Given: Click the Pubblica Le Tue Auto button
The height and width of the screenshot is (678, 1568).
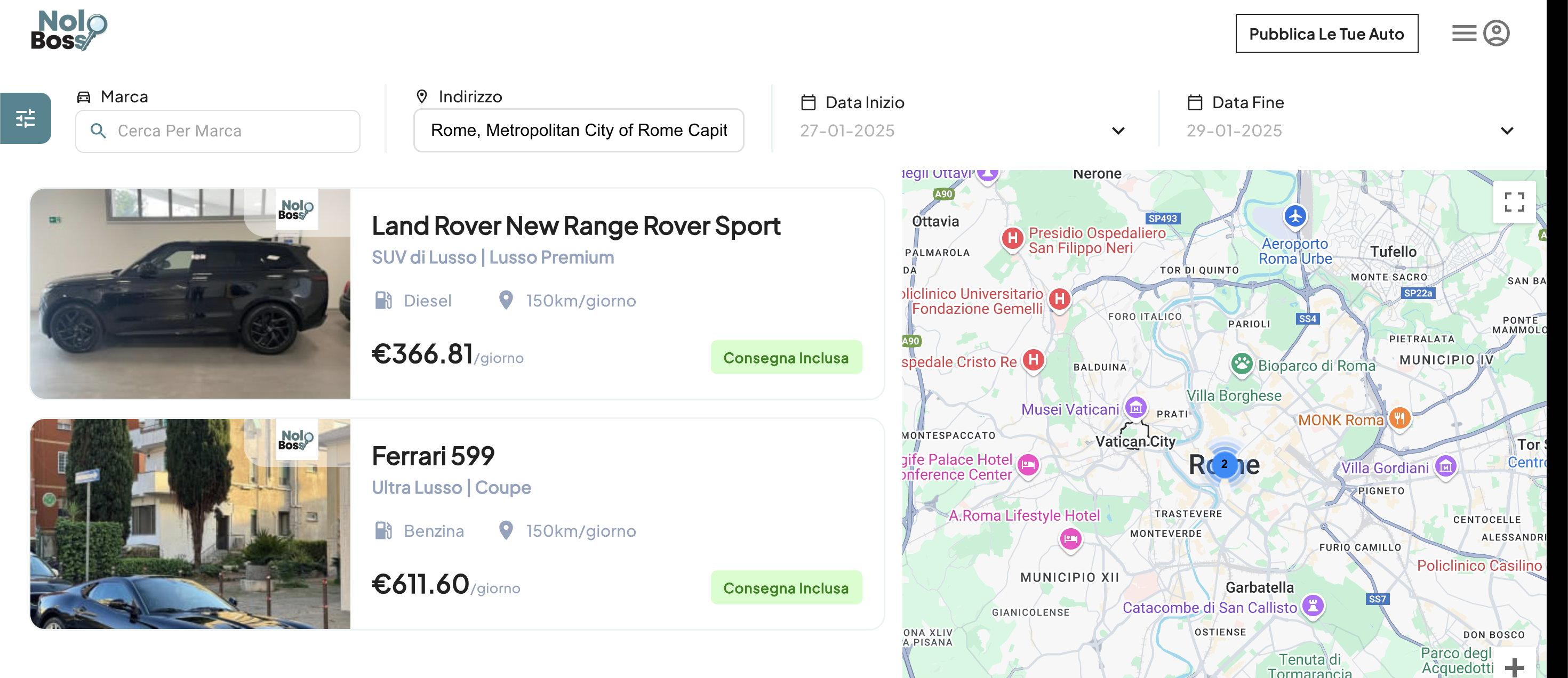Looking at the screenshot, I should pos(1326,34).
